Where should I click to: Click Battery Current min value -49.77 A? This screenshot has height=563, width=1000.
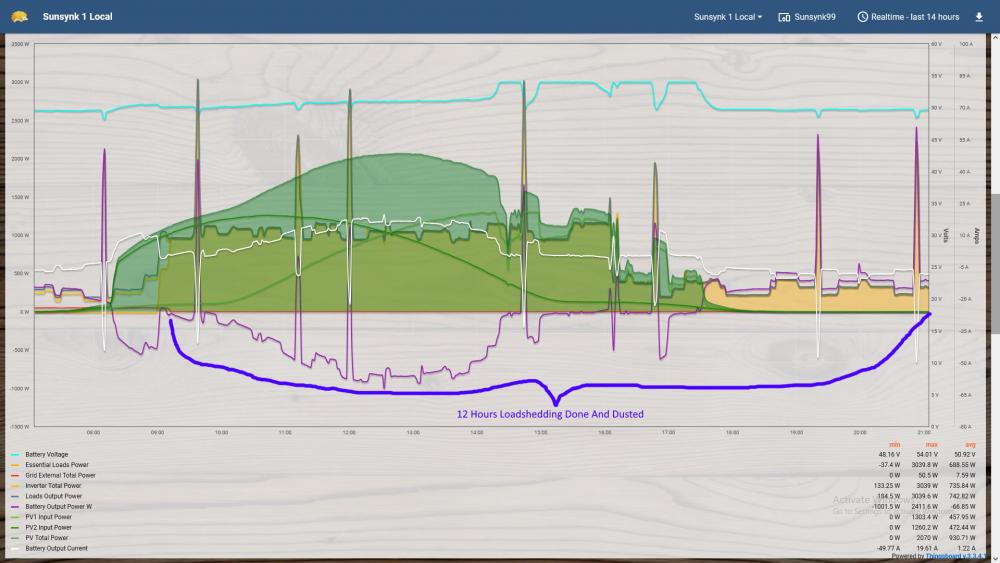(x=889, y=548)
